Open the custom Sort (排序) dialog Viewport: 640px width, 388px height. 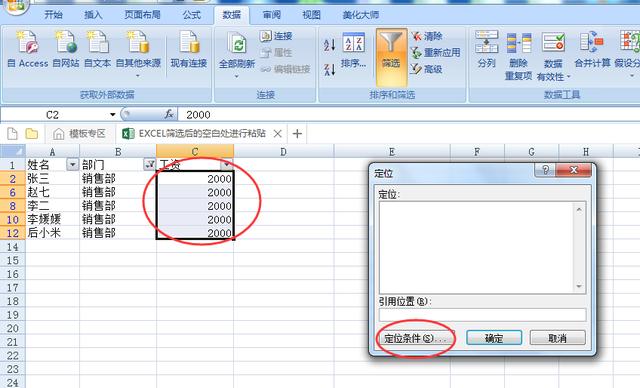353,50
